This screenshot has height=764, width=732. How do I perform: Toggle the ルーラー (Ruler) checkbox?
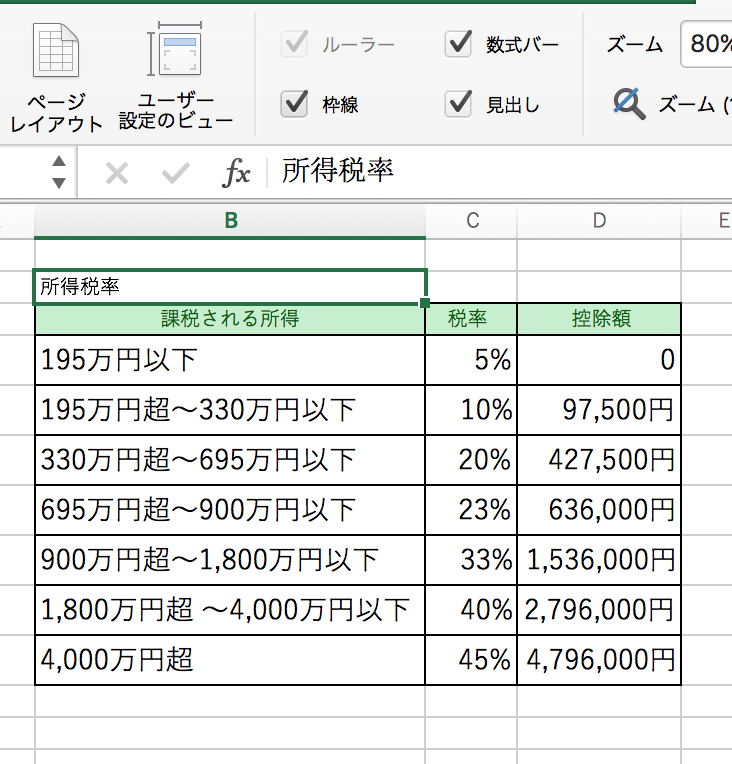[294, 44]
